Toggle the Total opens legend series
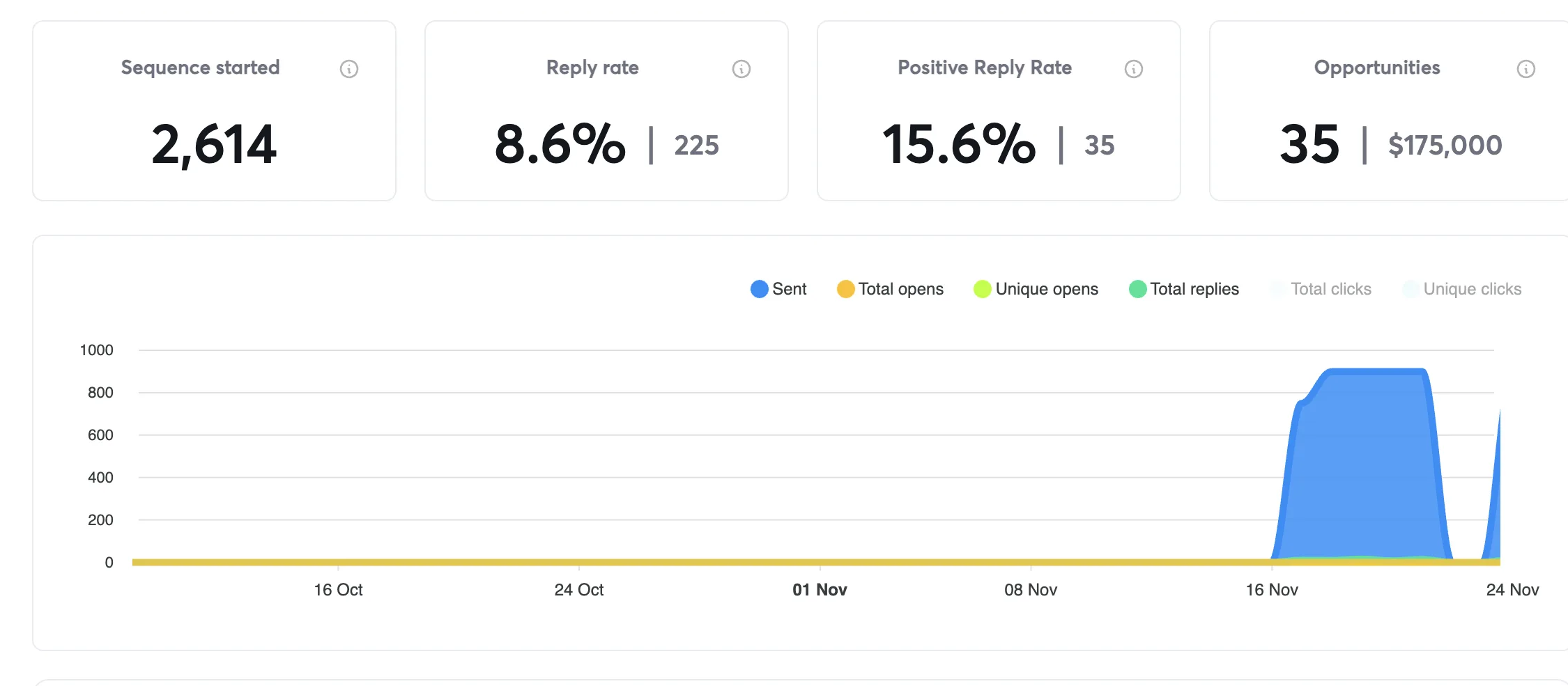The height and width of the screenshot is (686, 1568). 890,289
